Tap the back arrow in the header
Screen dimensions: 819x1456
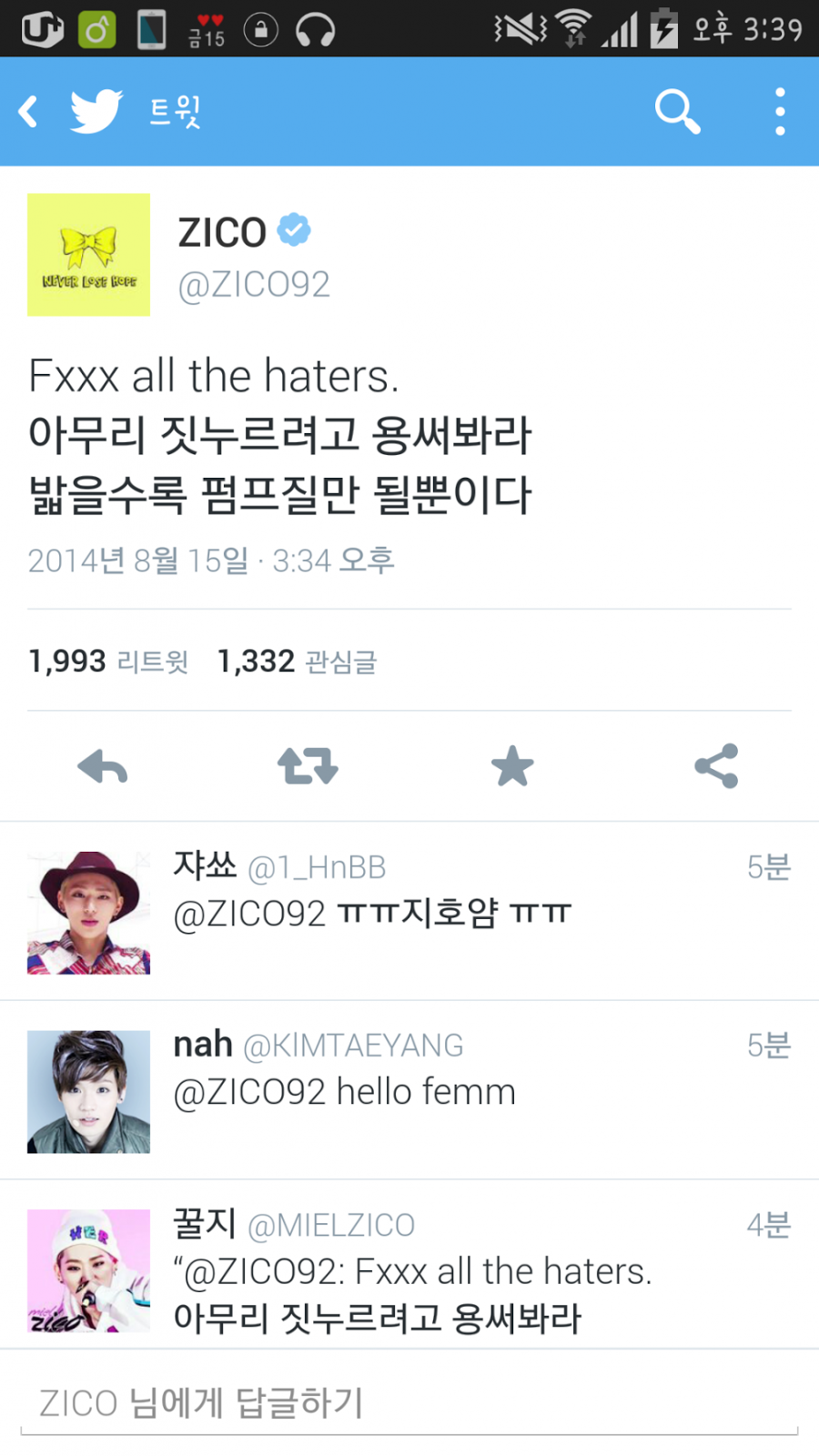click(x=29, y=112)
